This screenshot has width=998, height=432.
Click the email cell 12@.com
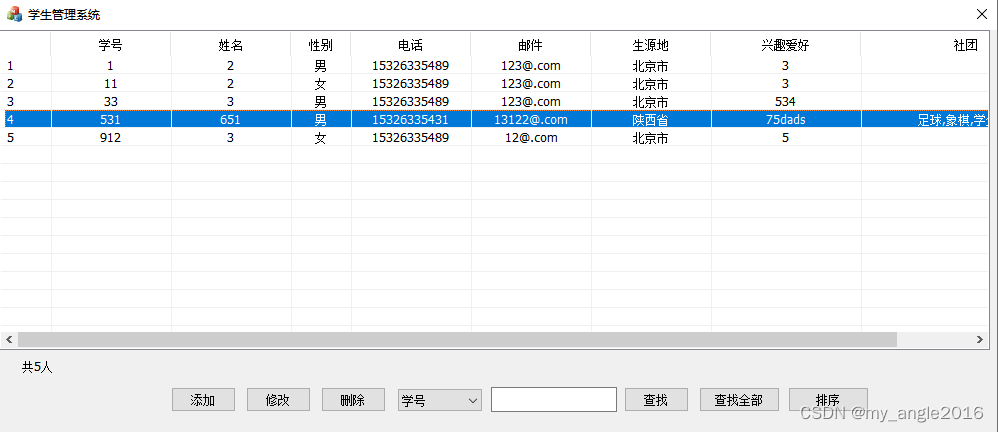(530, 137)
